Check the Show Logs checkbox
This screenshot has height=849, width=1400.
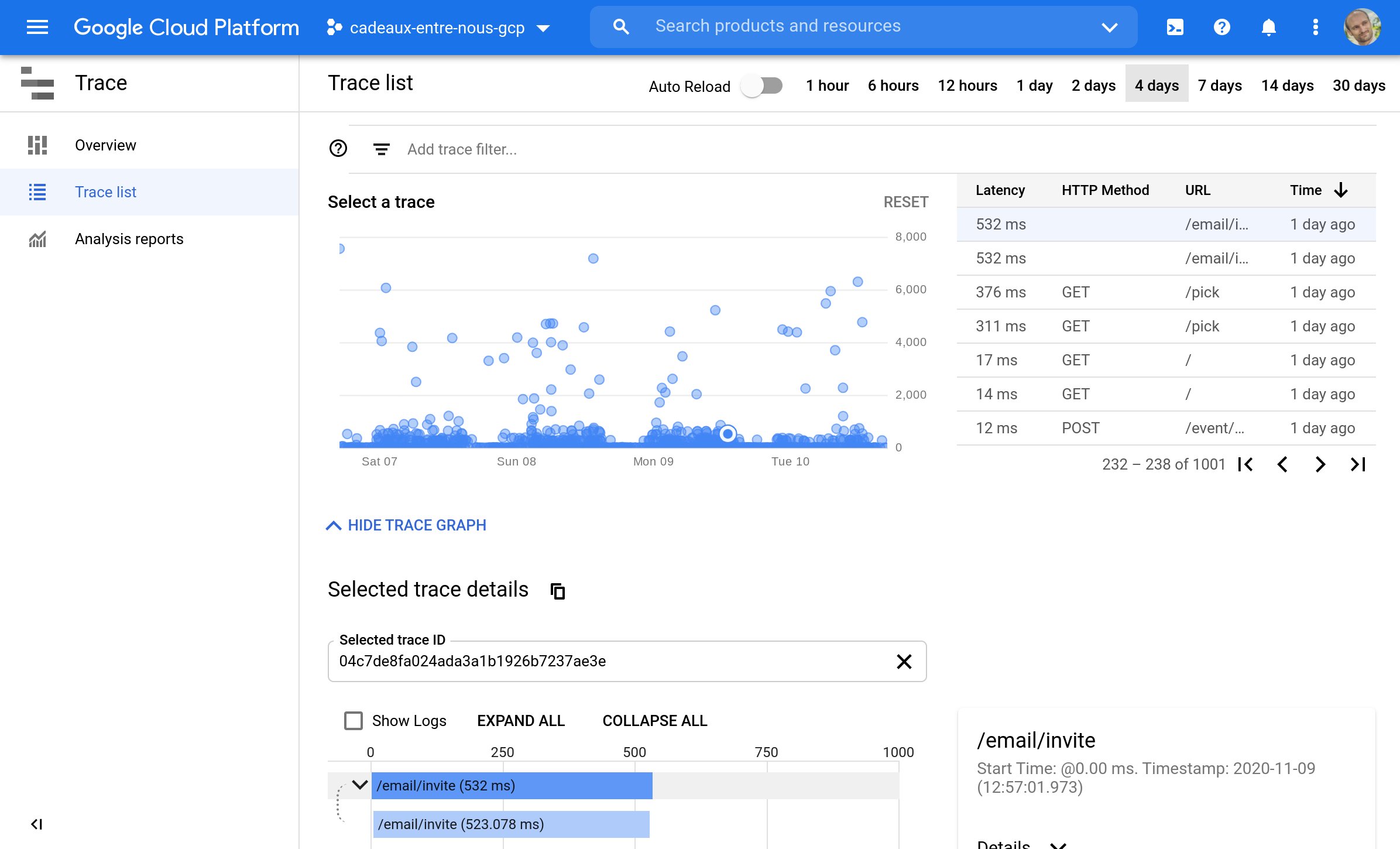(x=354, y=721)
